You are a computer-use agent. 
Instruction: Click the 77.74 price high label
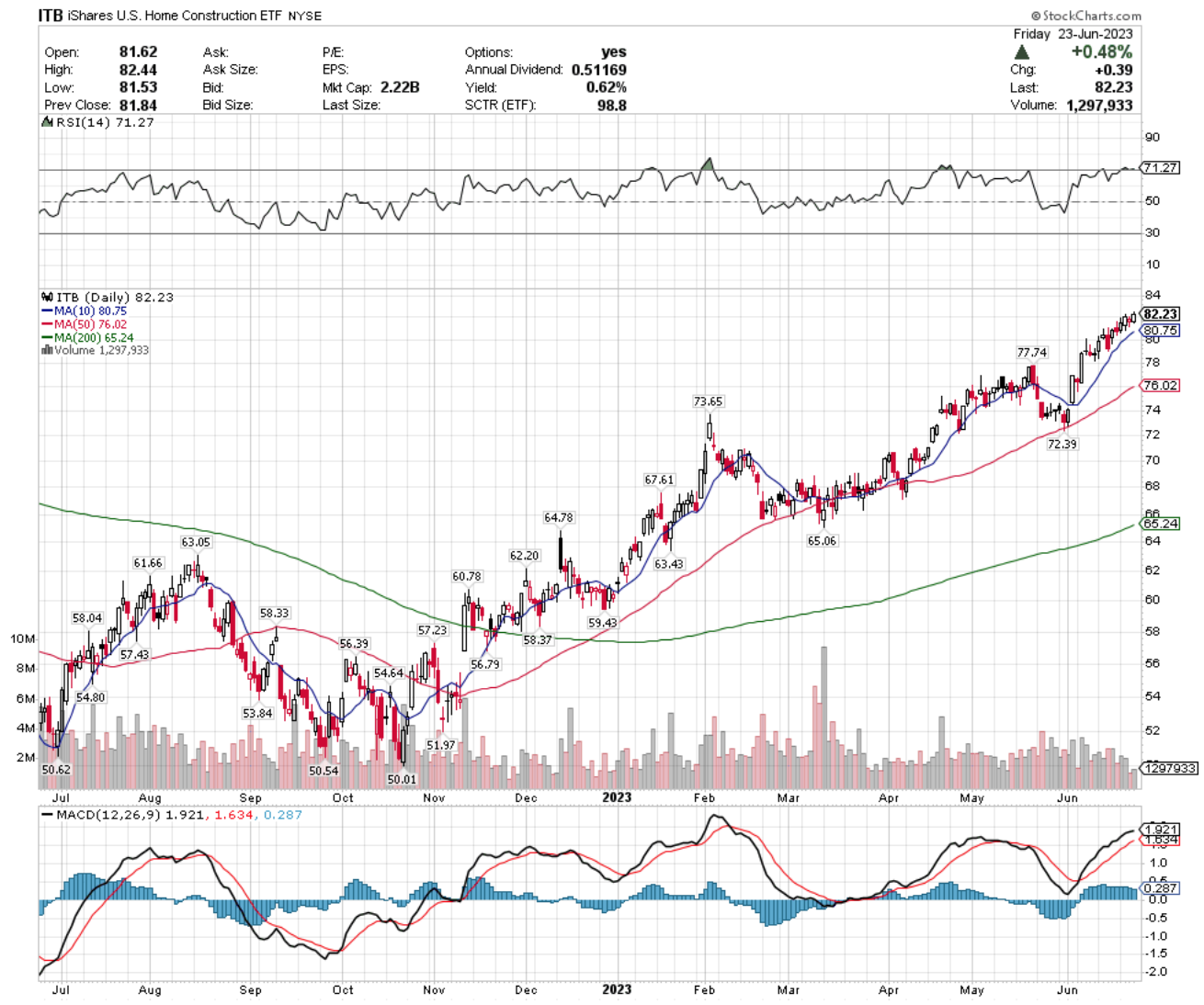(1031, 353)
